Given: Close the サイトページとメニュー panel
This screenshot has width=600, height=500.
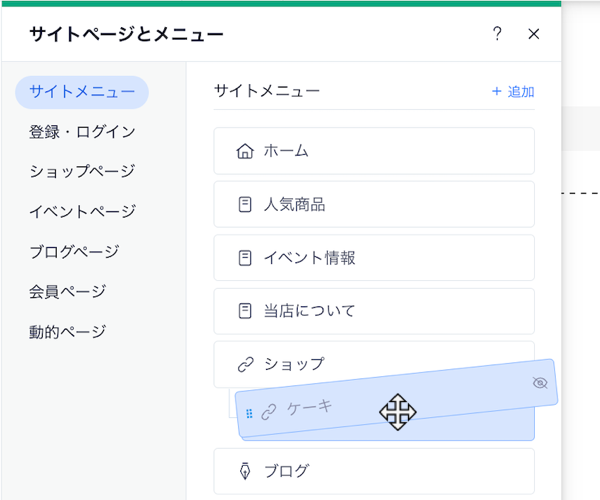Looking at the screenshot, I should [534, 34].
